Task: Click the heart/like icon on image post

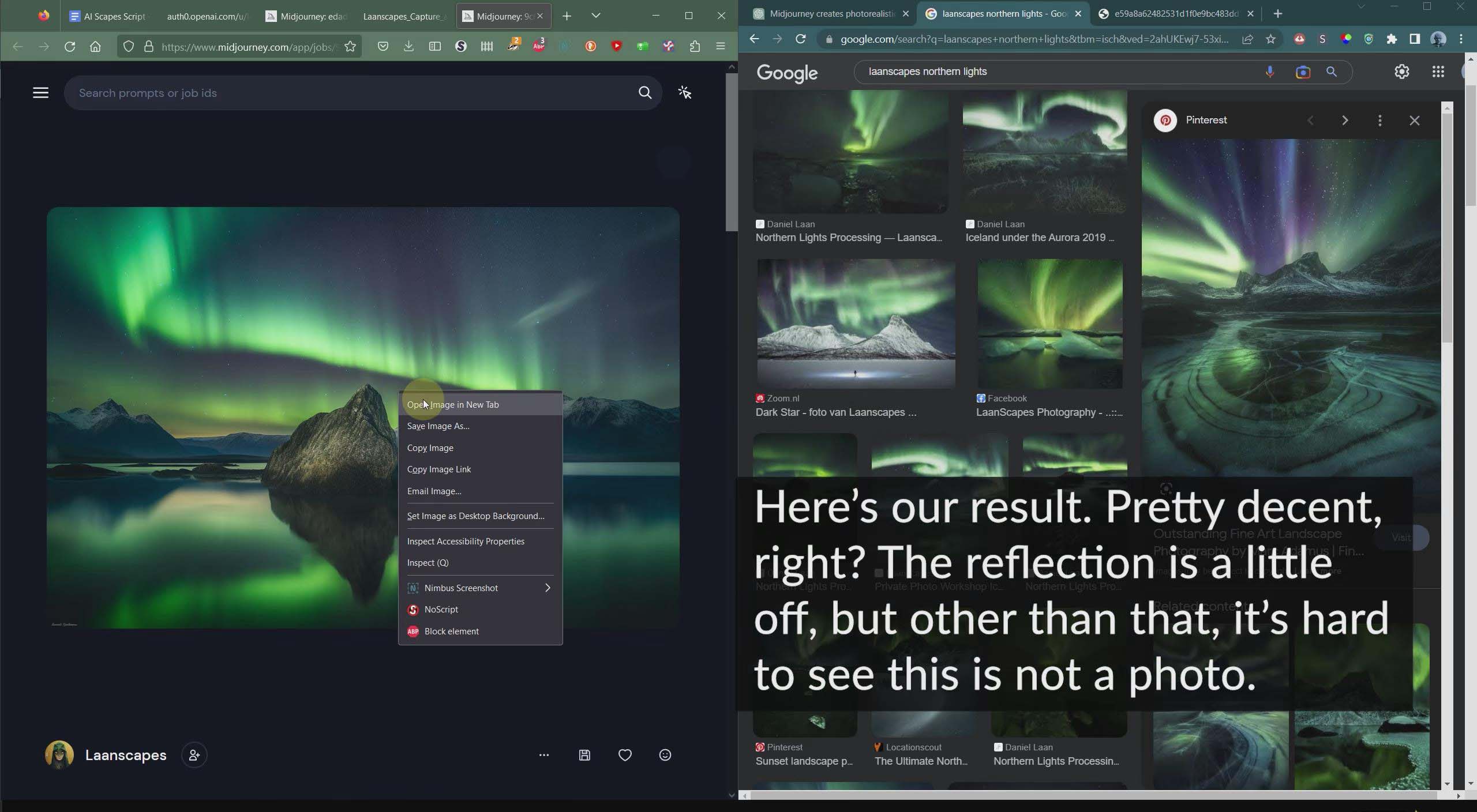Action: pos(625,754)
